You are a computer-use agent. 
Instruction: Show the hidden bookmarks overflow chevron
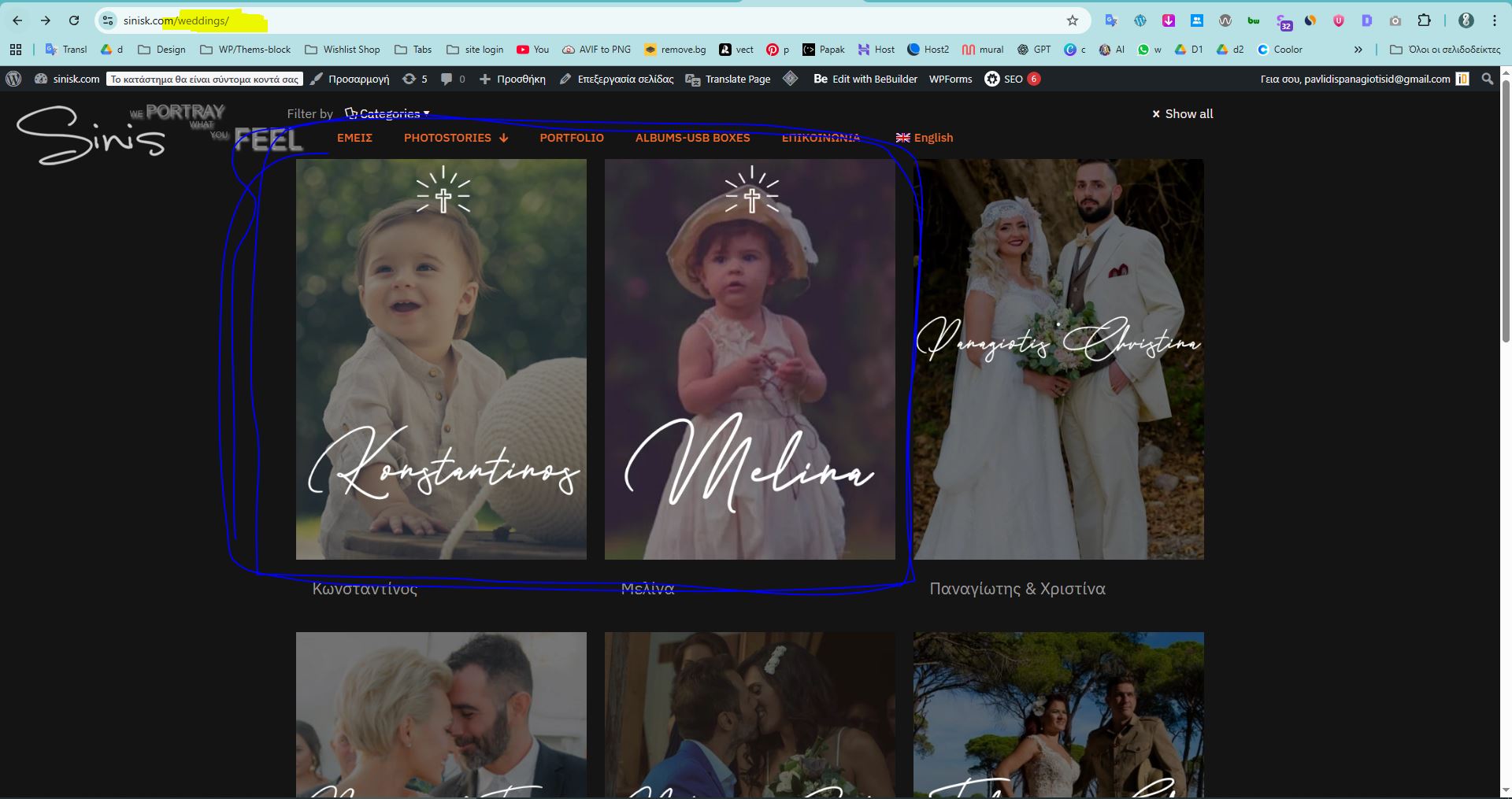(x=1358, y=50)
